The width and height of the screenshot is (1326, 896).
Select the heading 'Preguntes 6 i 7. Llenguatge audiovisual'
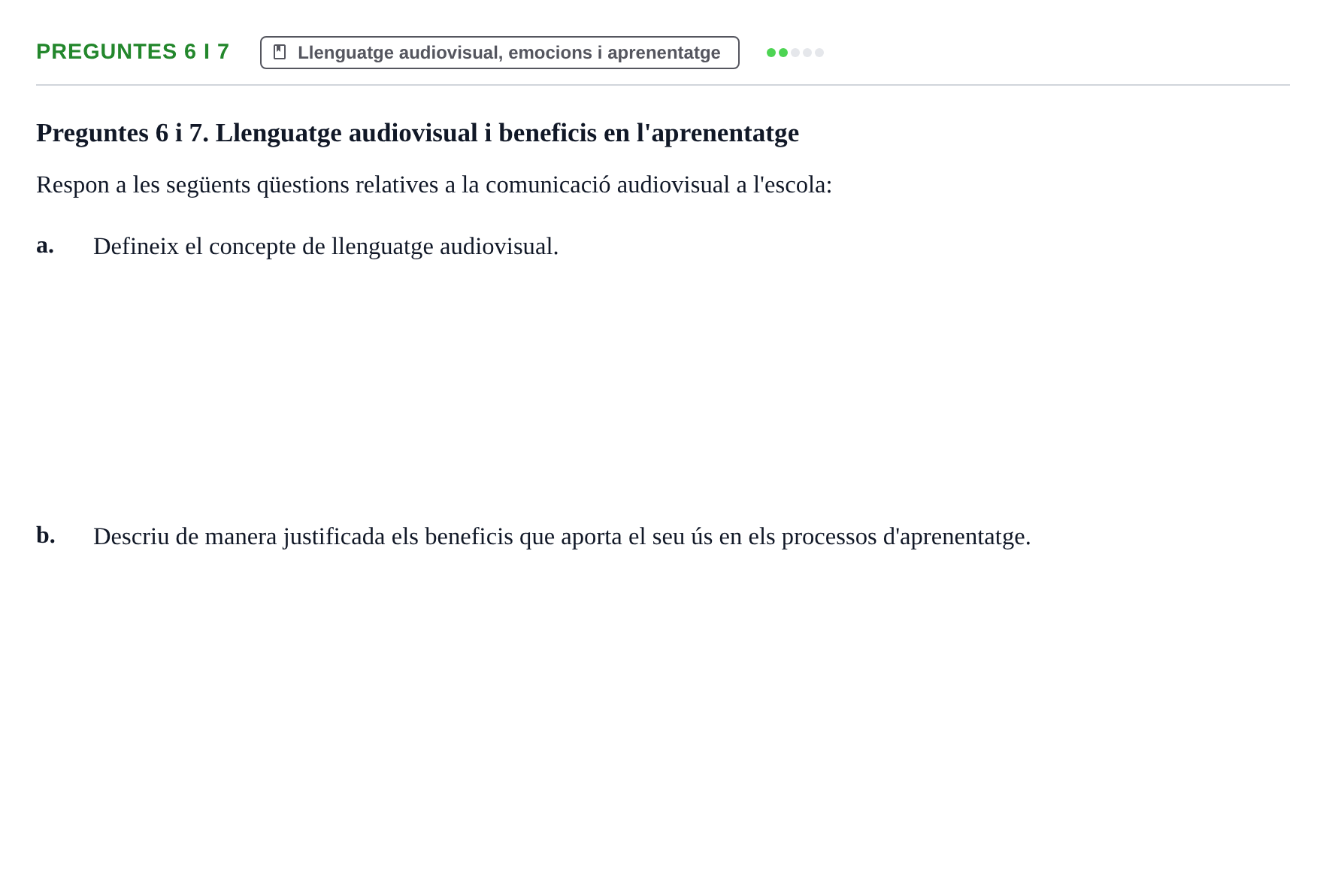pyautogui.click(x=417, y=133)
